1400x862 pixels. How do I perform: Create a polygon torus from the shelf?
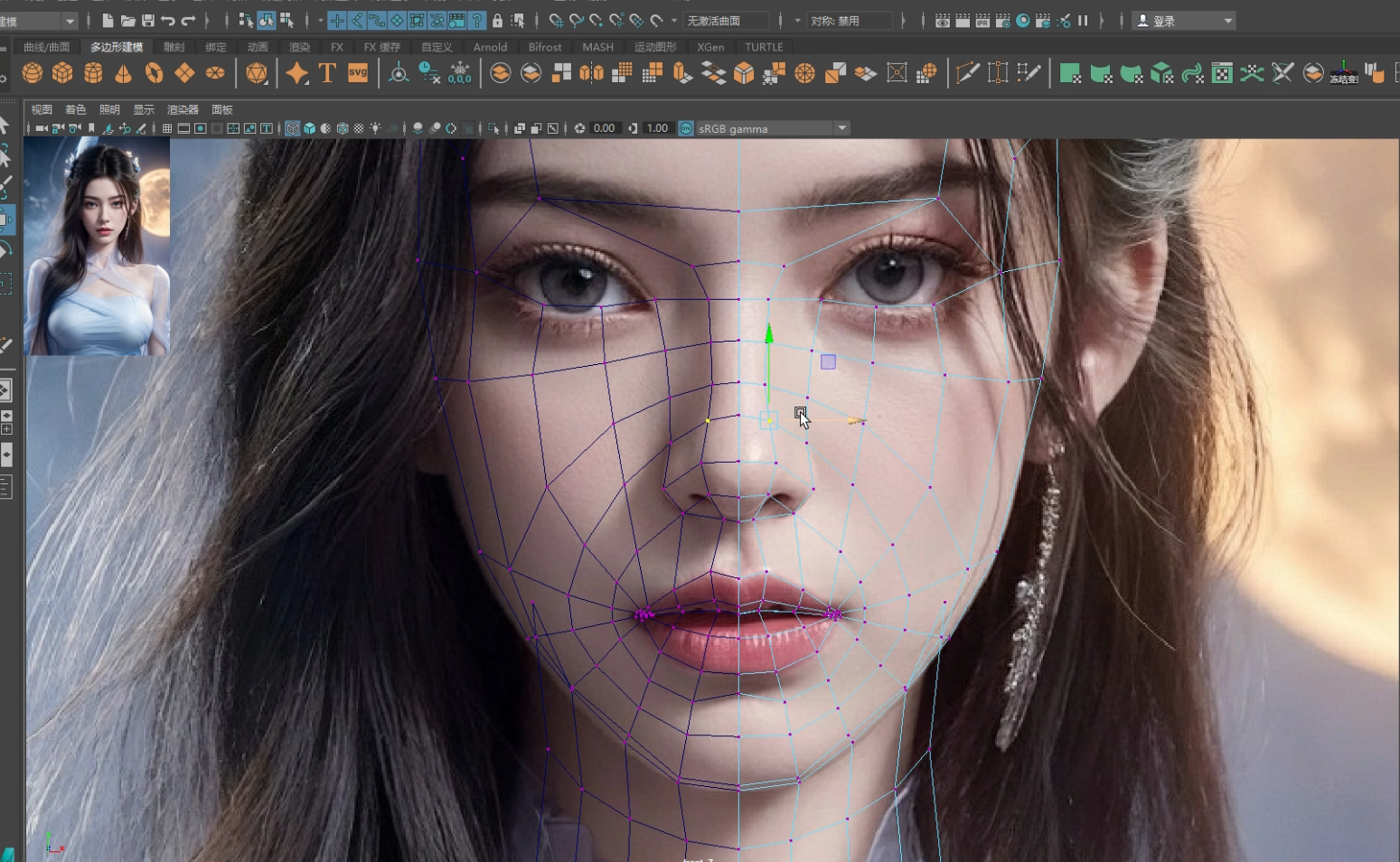[154, 73]
